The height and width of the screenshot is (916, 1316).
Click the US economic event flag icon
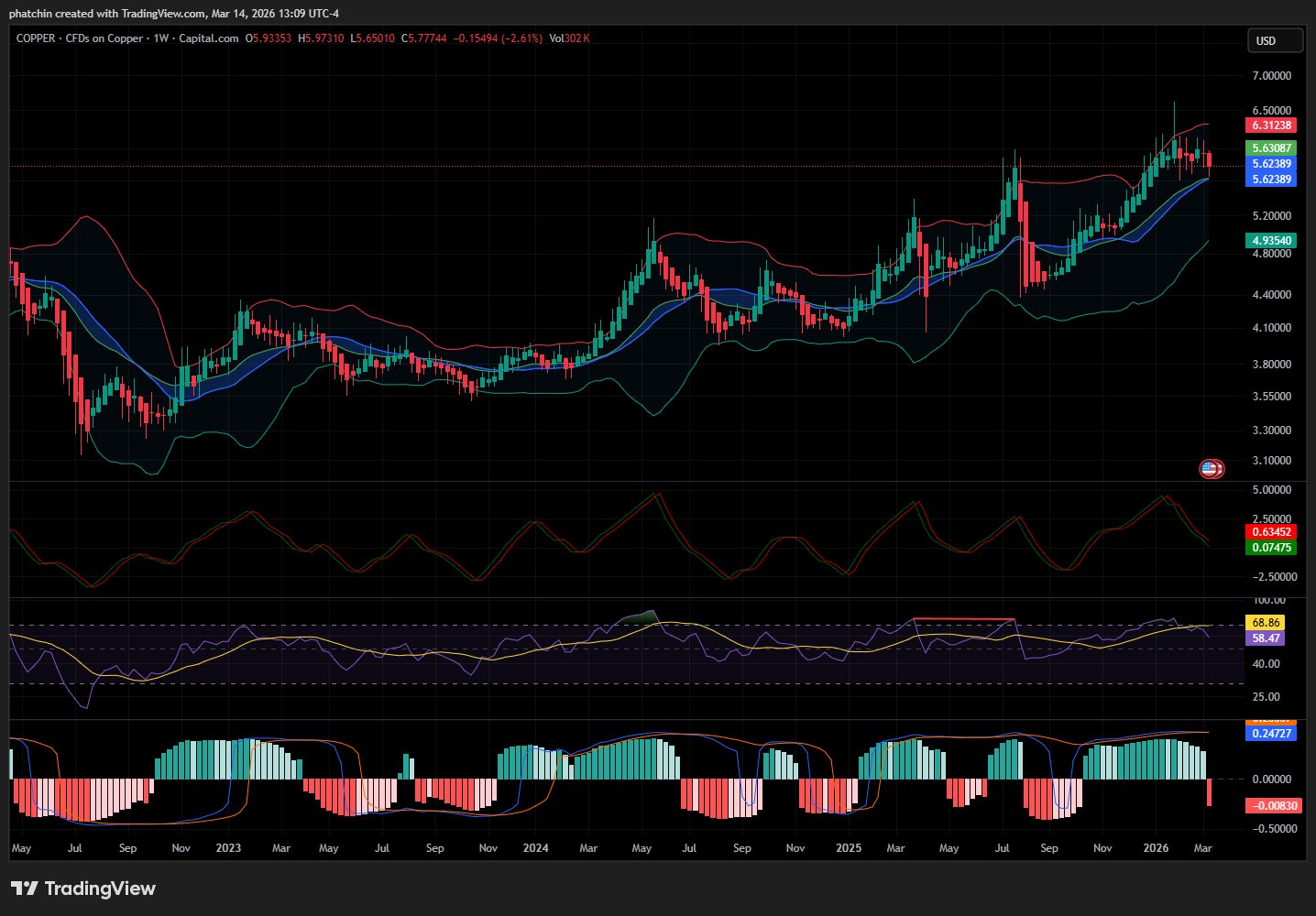click(x=1211, y=469)
